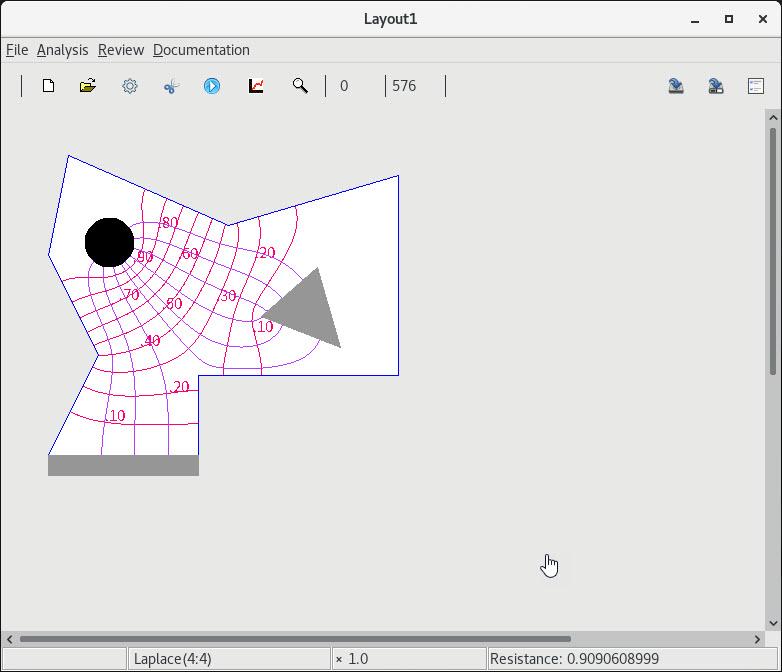Open the Review menu
The width and height of the screenshot is (782, 672).
121,50
